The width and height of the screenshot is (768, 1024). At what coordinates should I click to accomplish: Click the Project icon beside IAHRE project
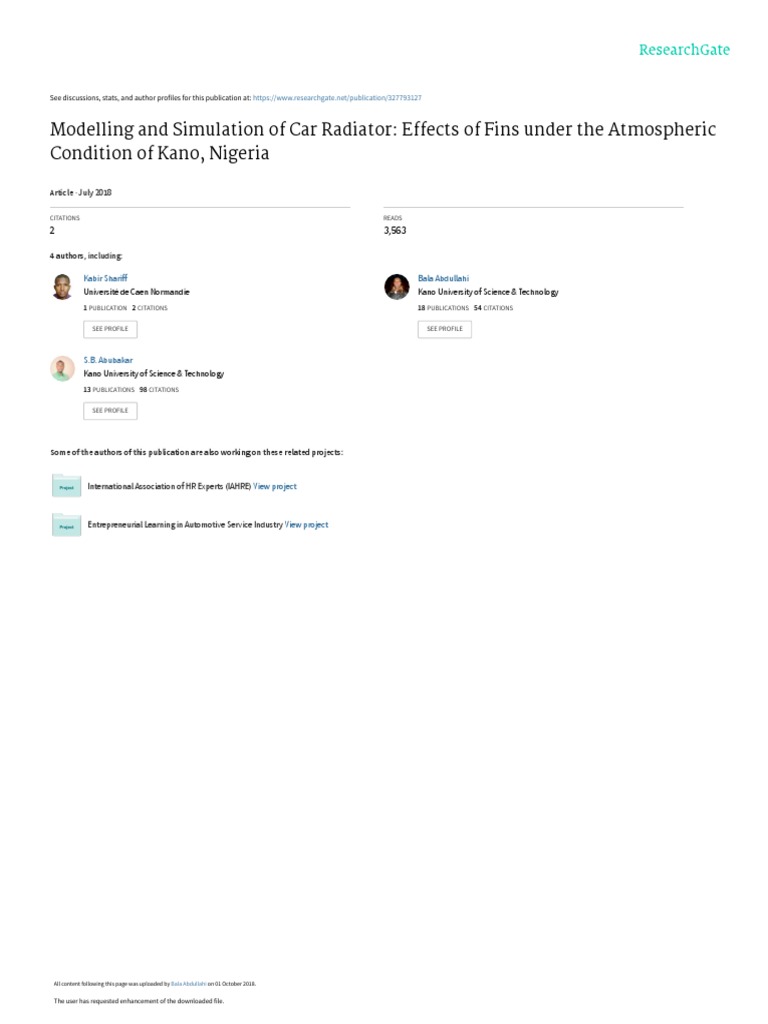(x=66, y=486)
